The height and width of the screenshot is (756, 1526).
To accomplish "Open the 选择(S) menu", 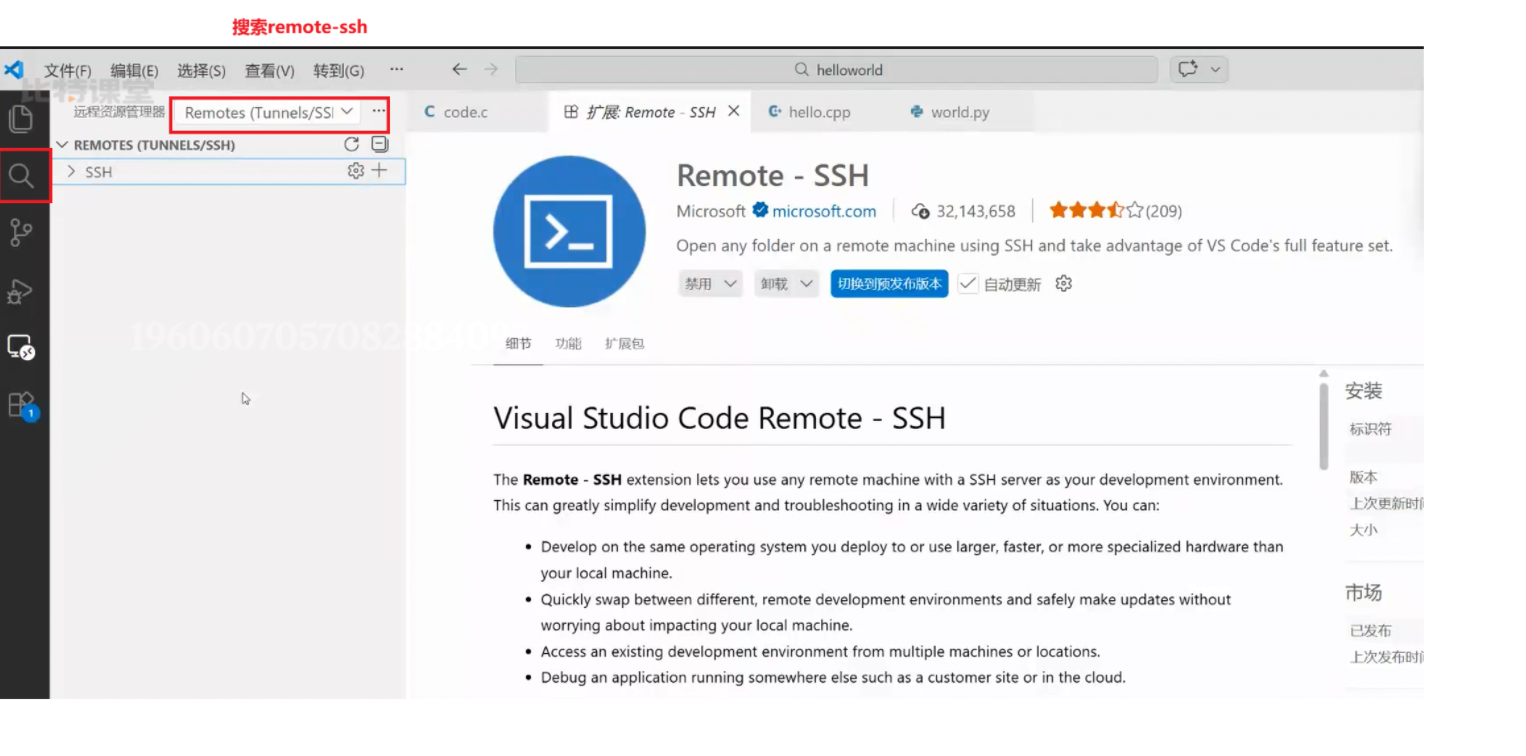I will click(x=201, y=71).
